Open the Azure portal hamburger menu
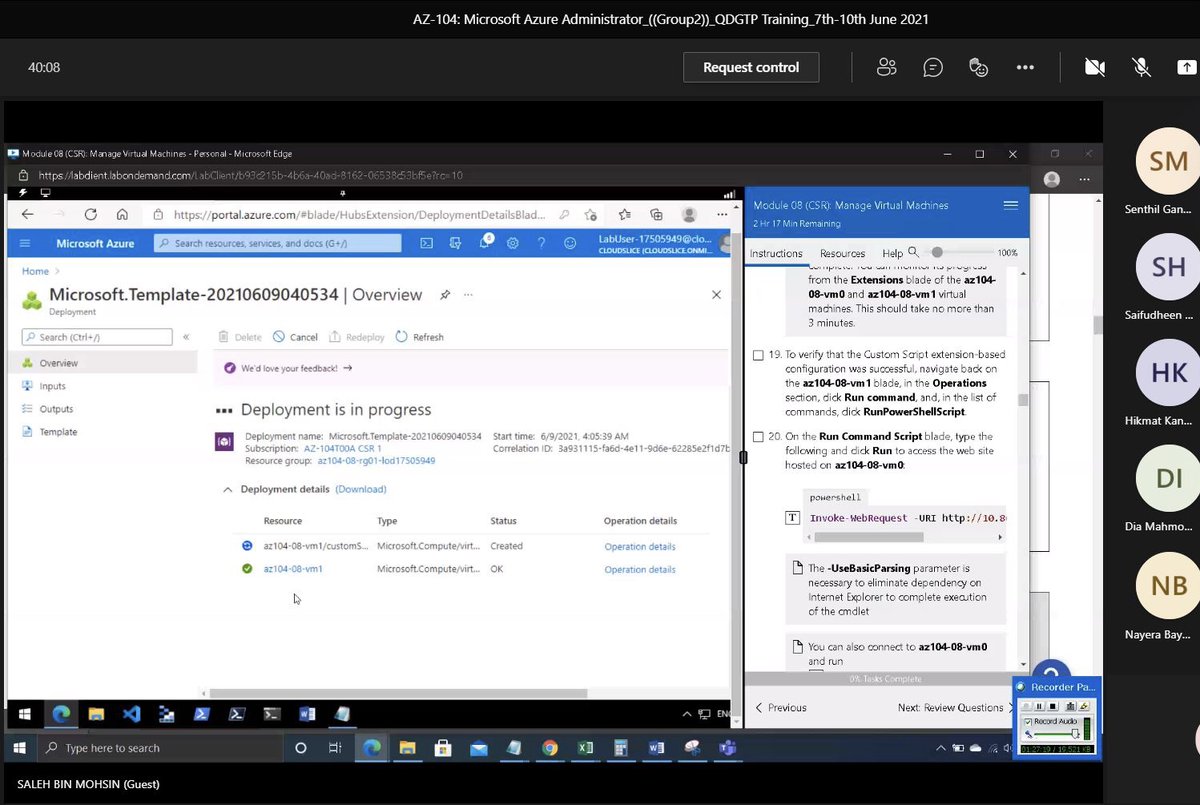 tap(25, 243)
